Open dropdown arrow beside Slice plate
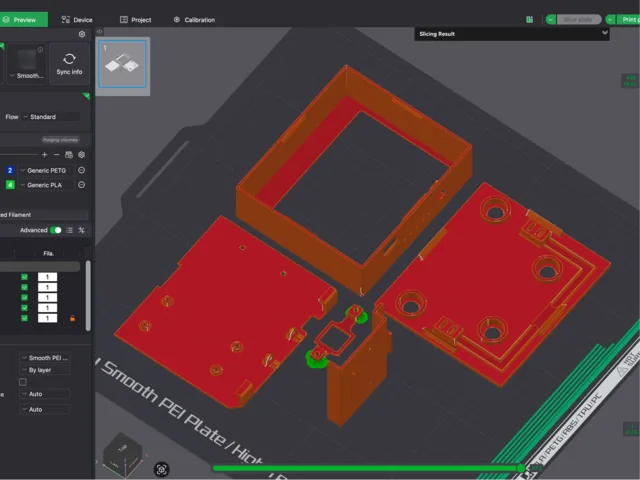Viewport: 640px width, 480px height. (x=551, y=20)
